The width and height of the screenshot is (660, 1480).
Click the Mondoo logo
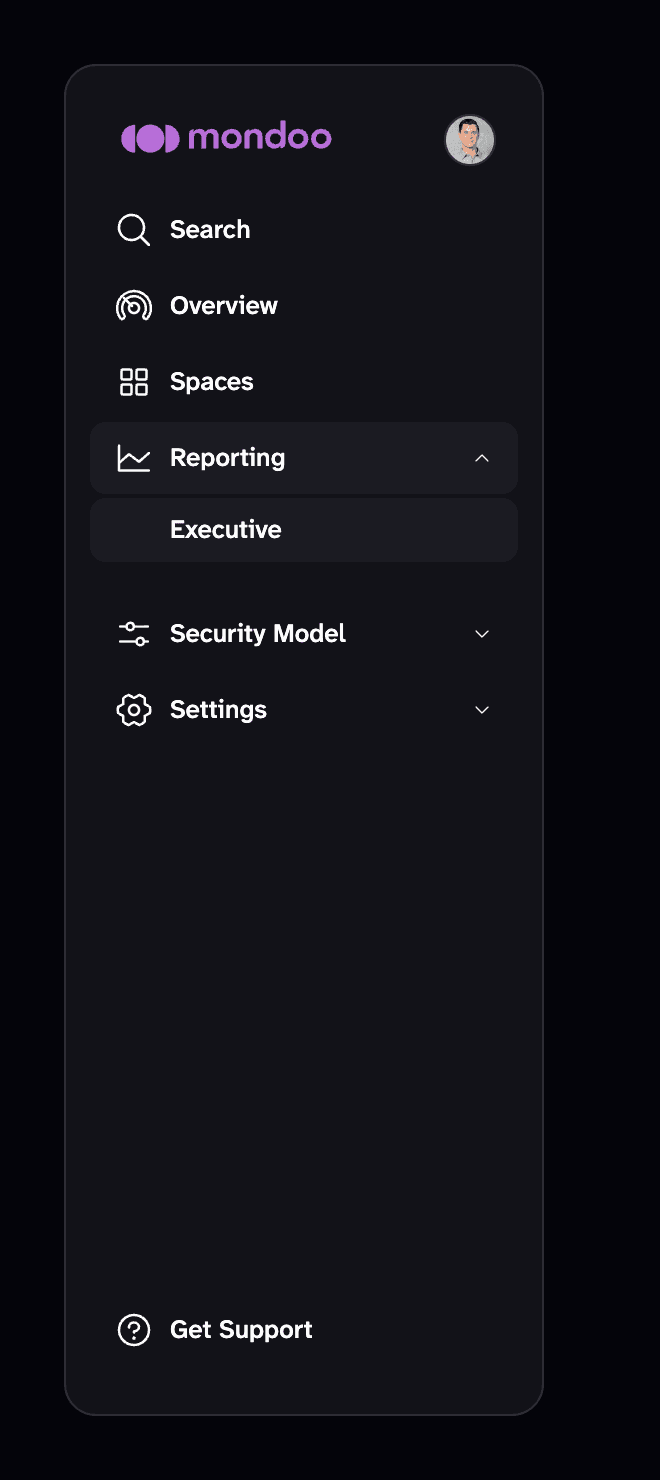(x=226, y=138)
